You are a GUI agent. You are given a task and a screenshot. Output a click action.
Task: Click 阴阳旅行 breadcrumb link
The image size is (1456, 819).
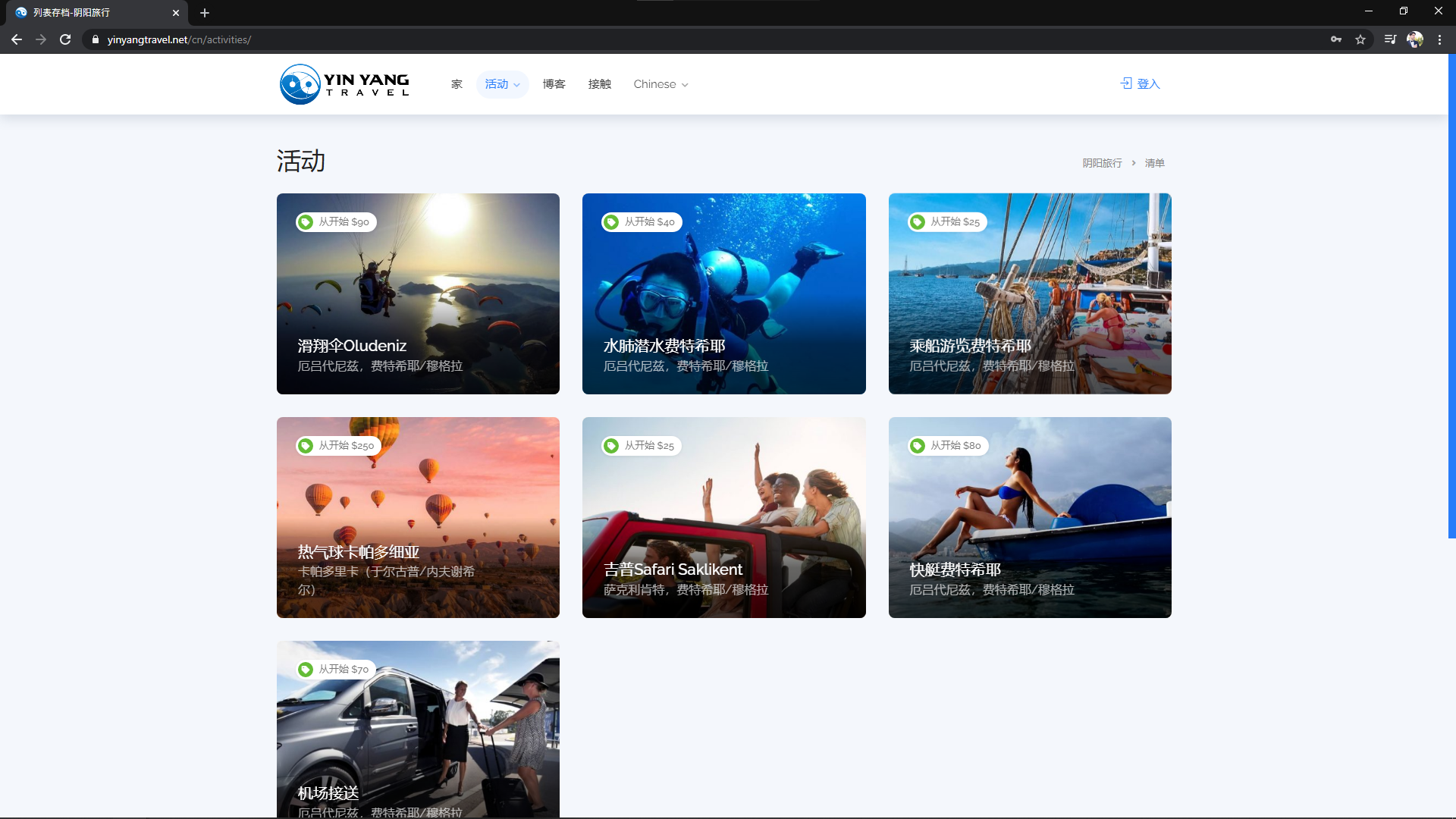[1102, 163]
